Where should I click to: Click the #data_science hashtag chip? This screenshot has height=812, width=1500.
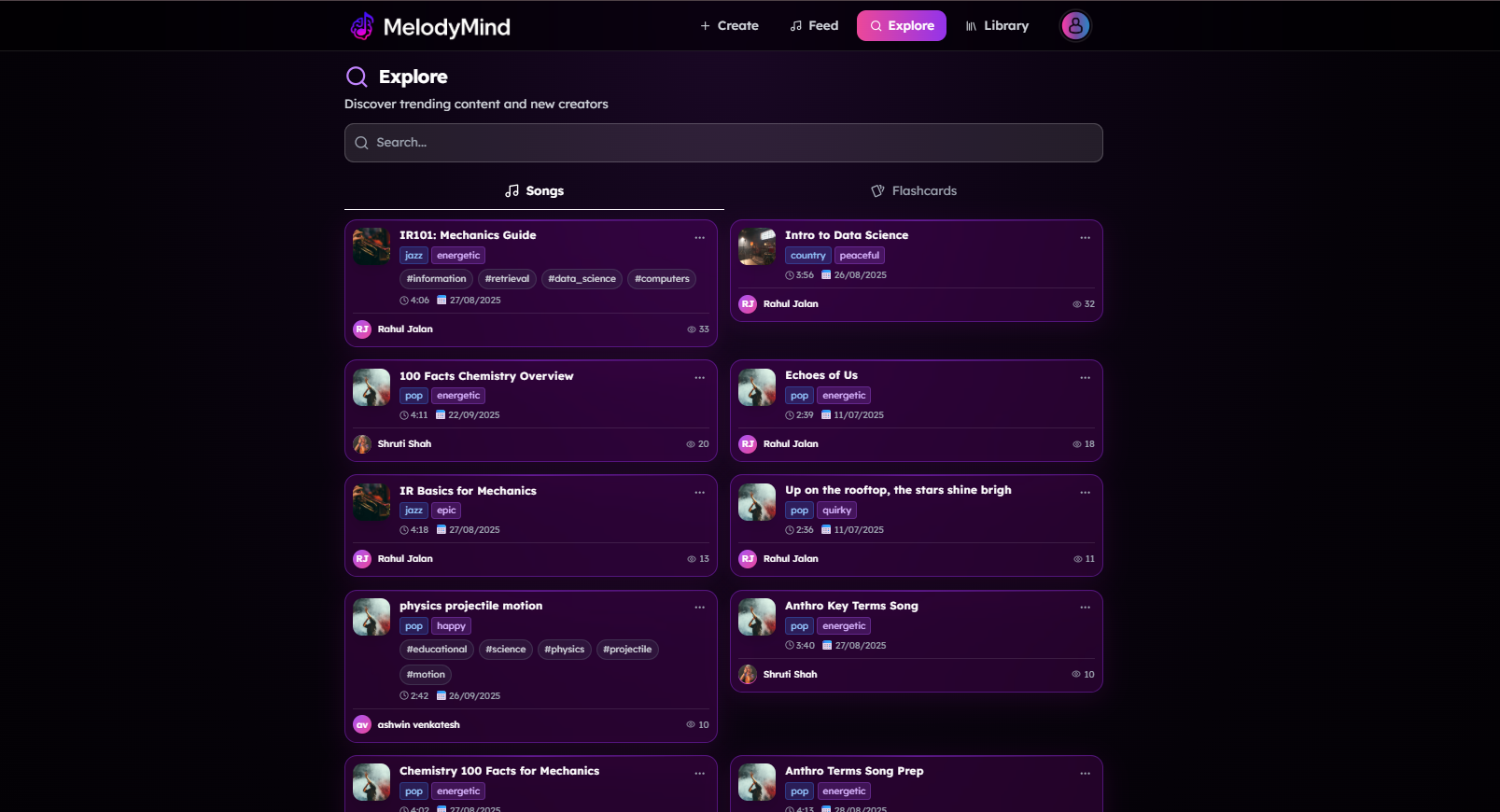[x=582, y=279]
